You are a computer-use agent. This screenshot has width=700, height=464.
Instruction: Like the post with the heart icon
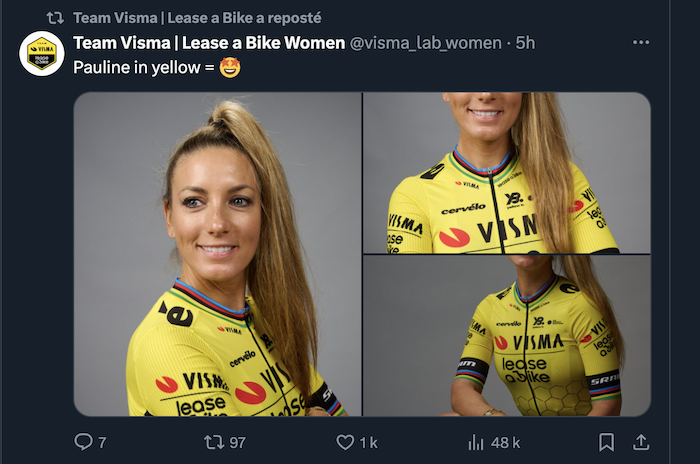(x=345, y=442)
